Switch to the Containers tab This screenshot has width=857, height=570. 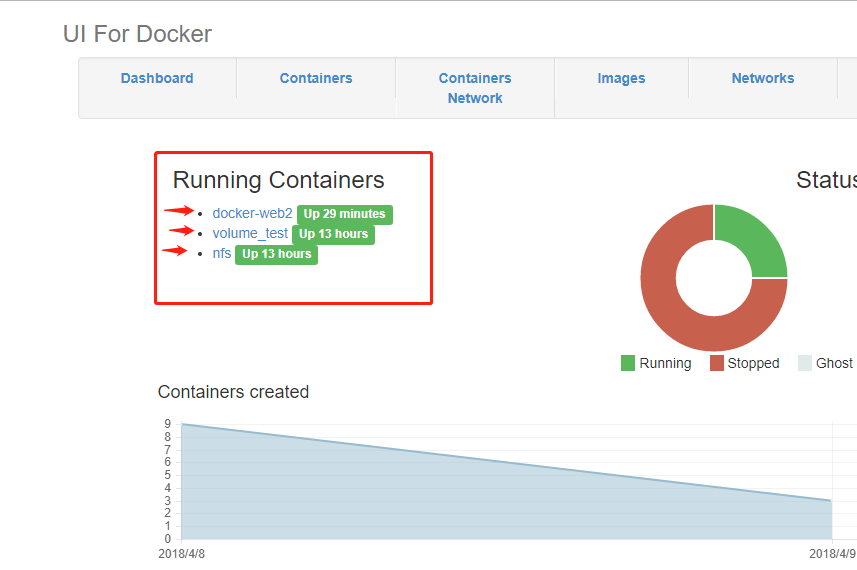316,78
